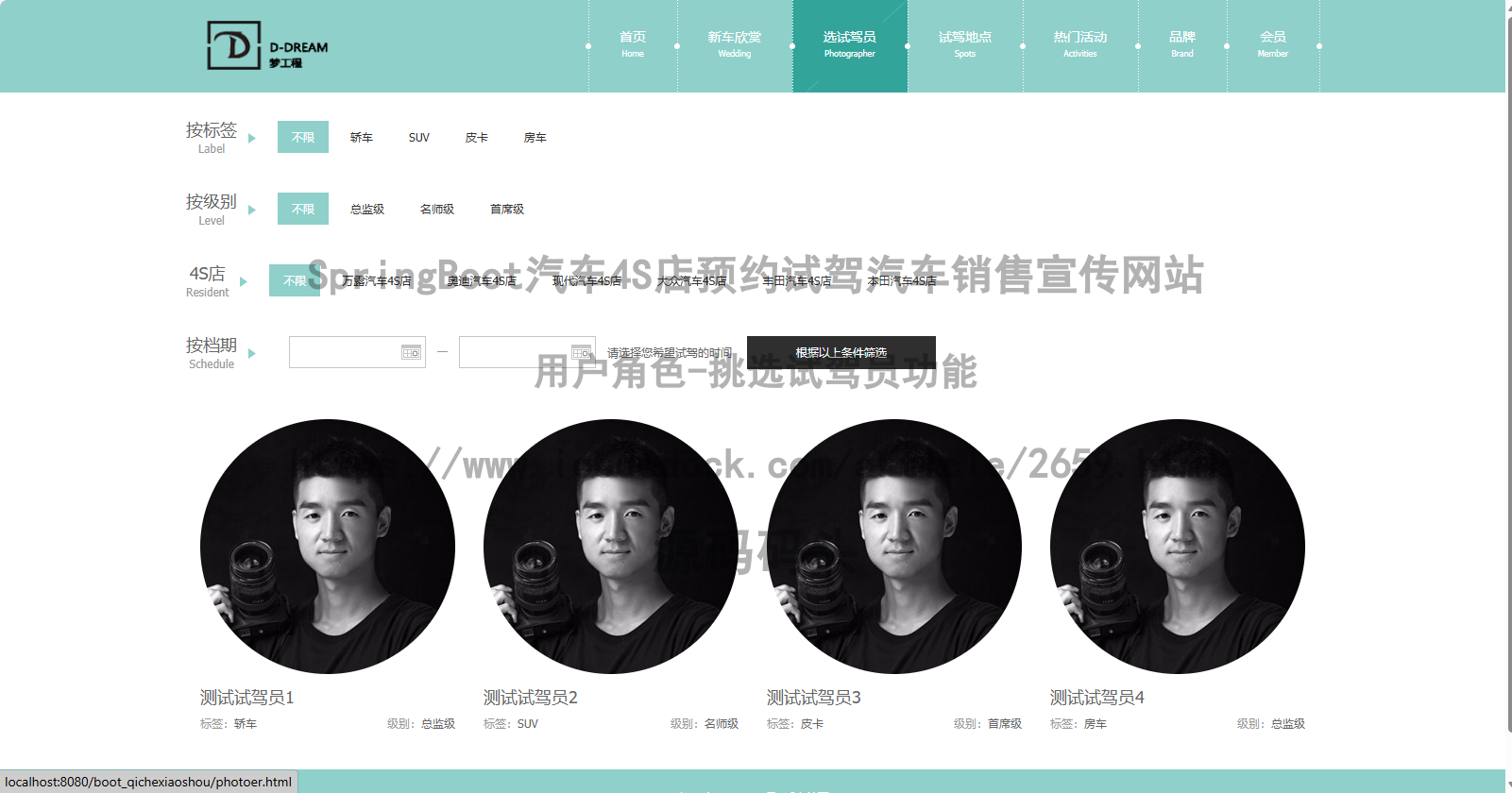Go to 试驾地点 Spots page
This screenshot has height=793, width=1512.
tap(965, 44)
